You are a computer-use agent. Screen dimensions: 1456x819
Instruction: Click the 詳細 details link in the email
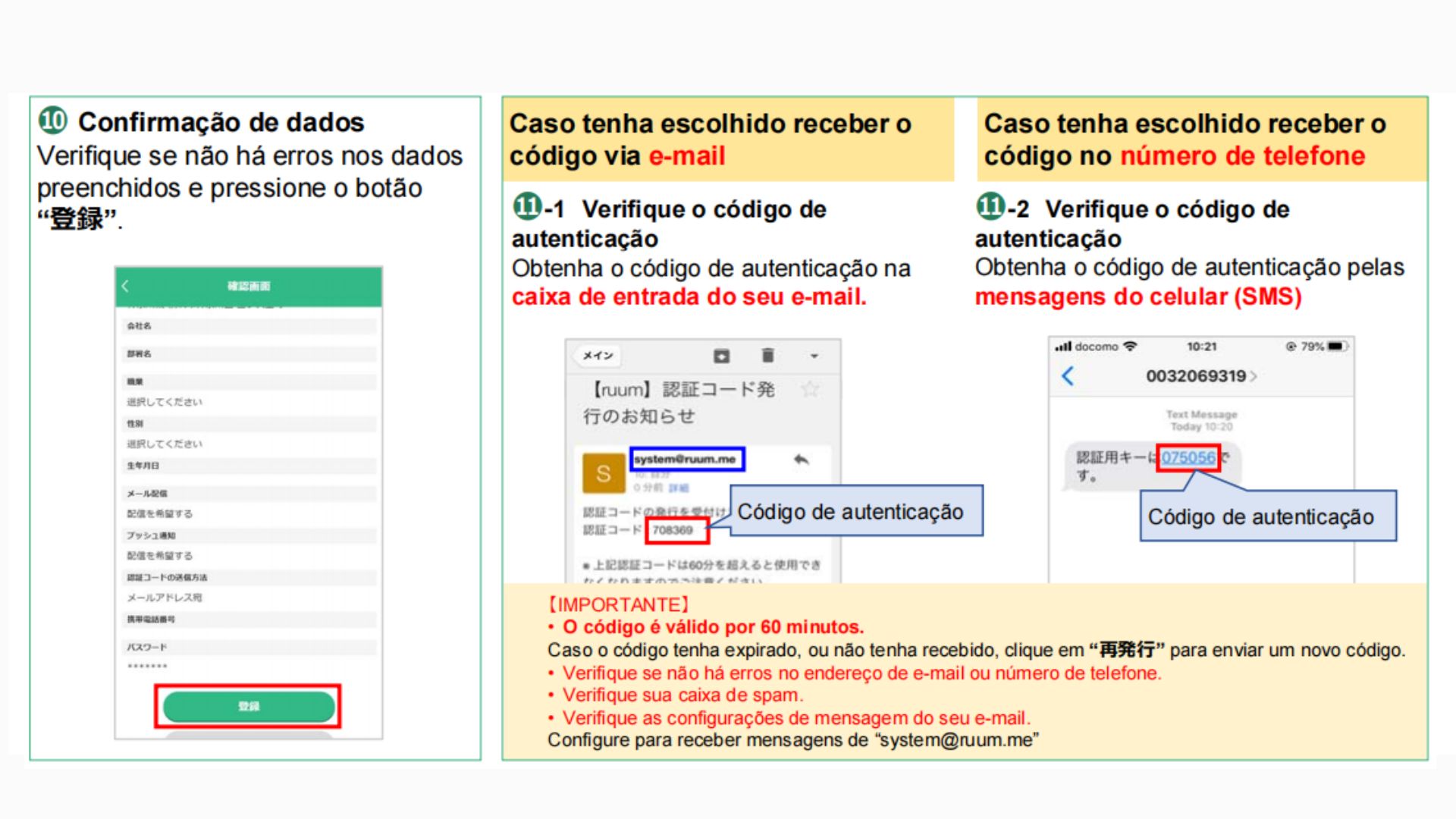679,488
